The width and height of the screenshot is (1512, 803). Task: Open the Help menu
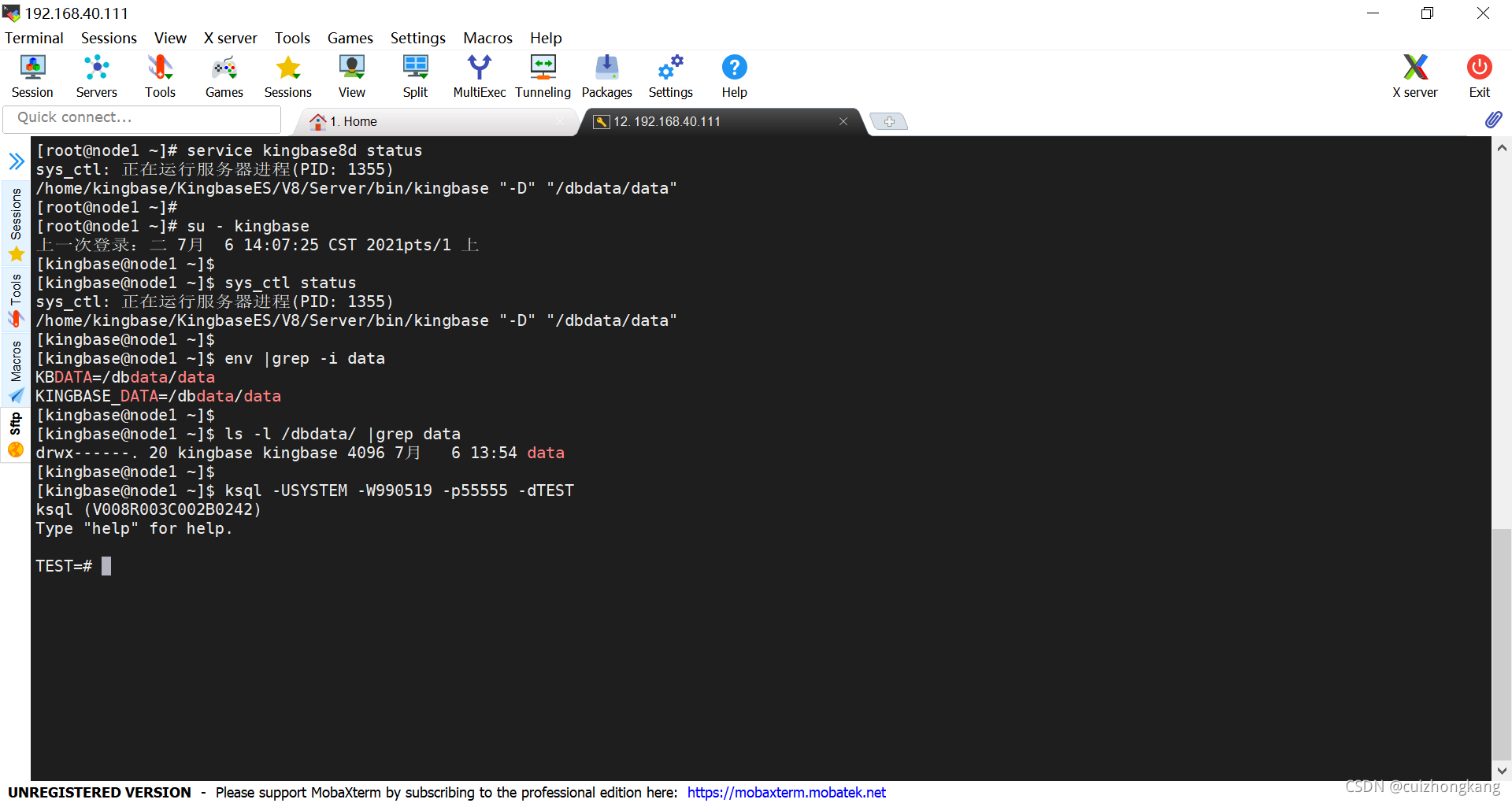coord(546,38)
